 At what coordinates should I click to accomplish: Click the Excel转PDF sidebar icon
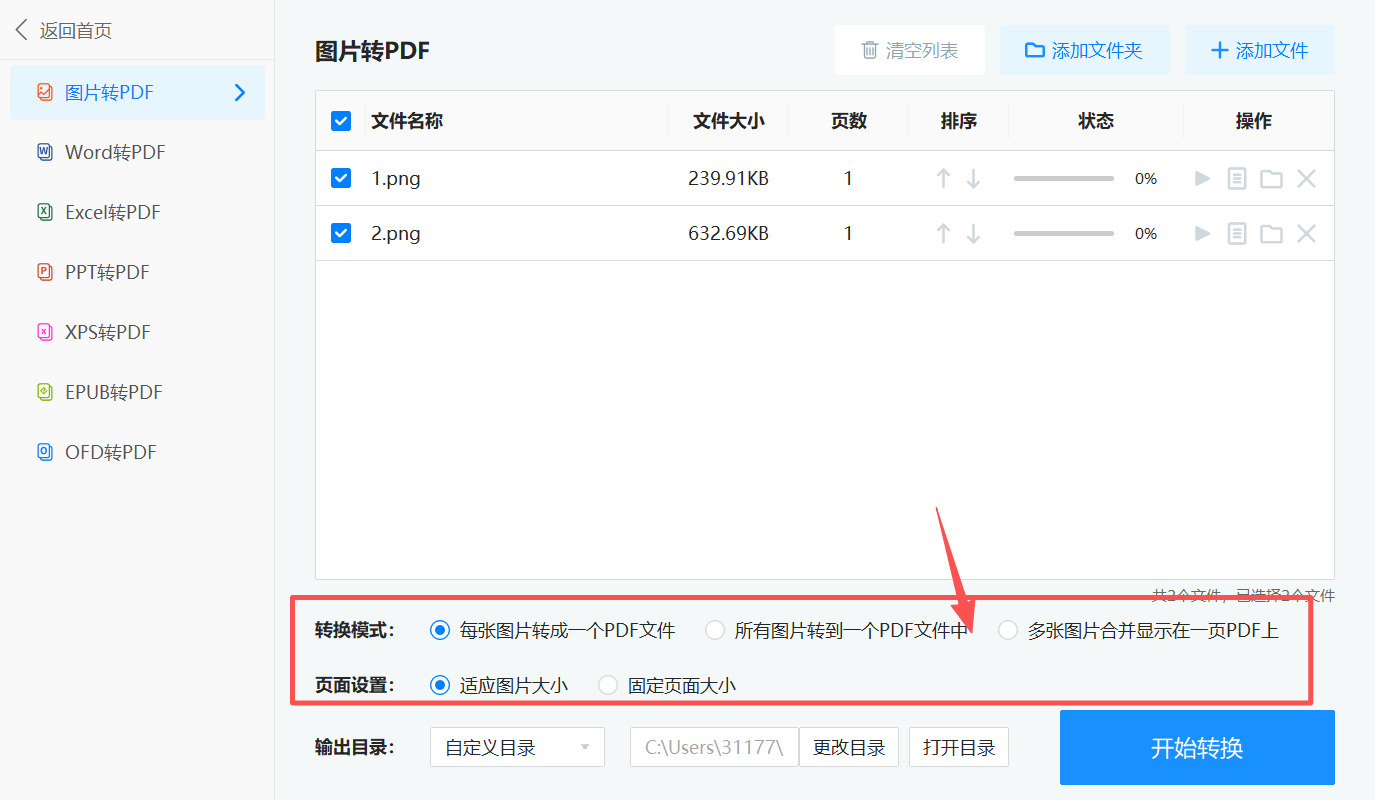45,212
